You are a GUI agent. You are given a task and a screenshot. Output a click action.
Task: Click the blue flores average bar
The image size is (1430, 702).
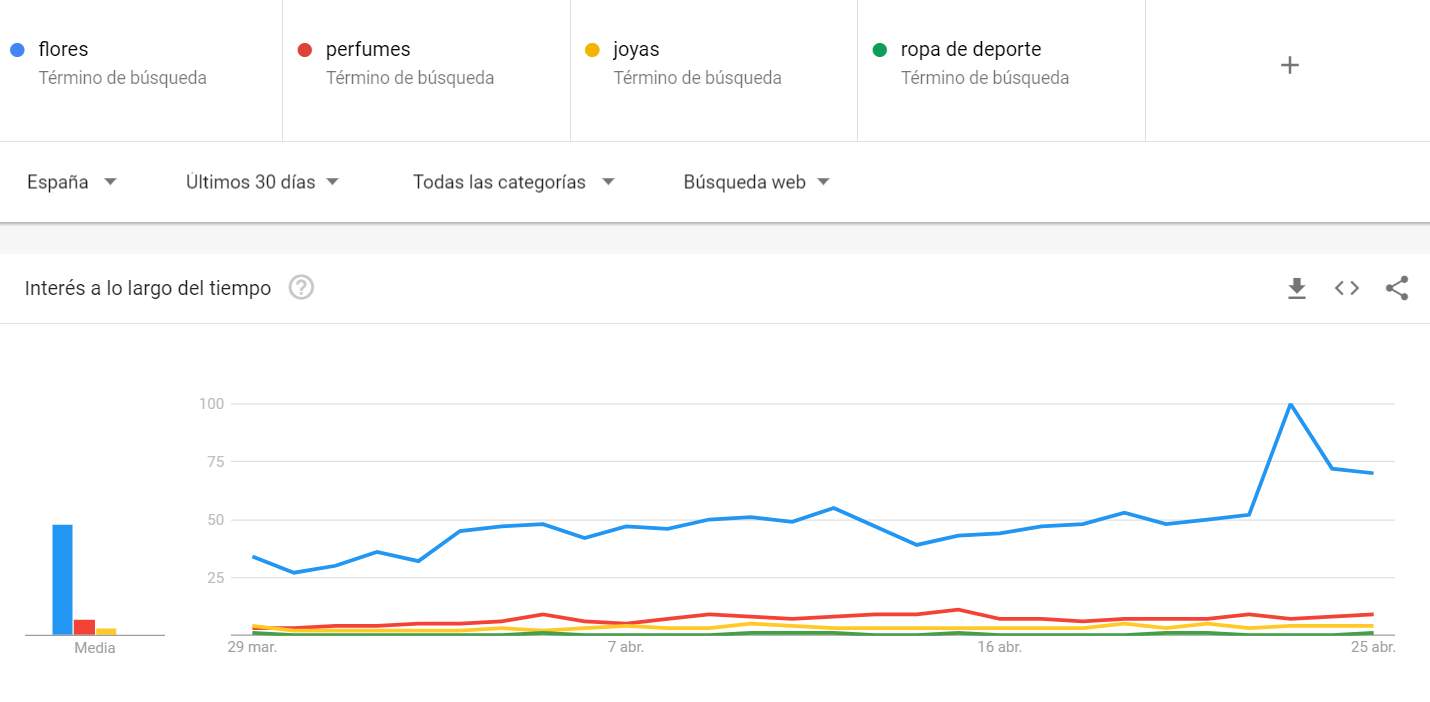click(62, 579)
